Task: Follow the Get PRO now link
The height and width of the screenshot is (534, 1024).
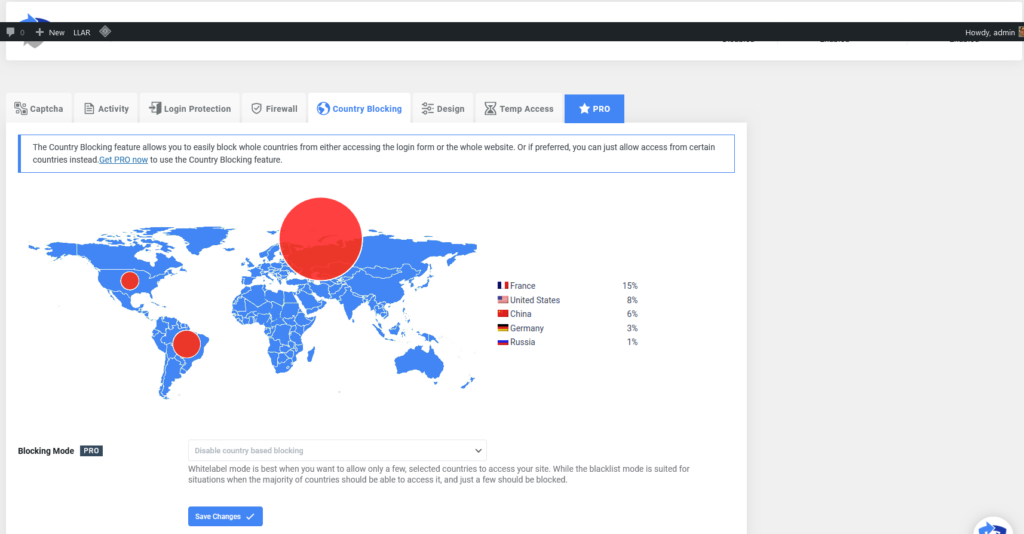Action: point(123,159)
